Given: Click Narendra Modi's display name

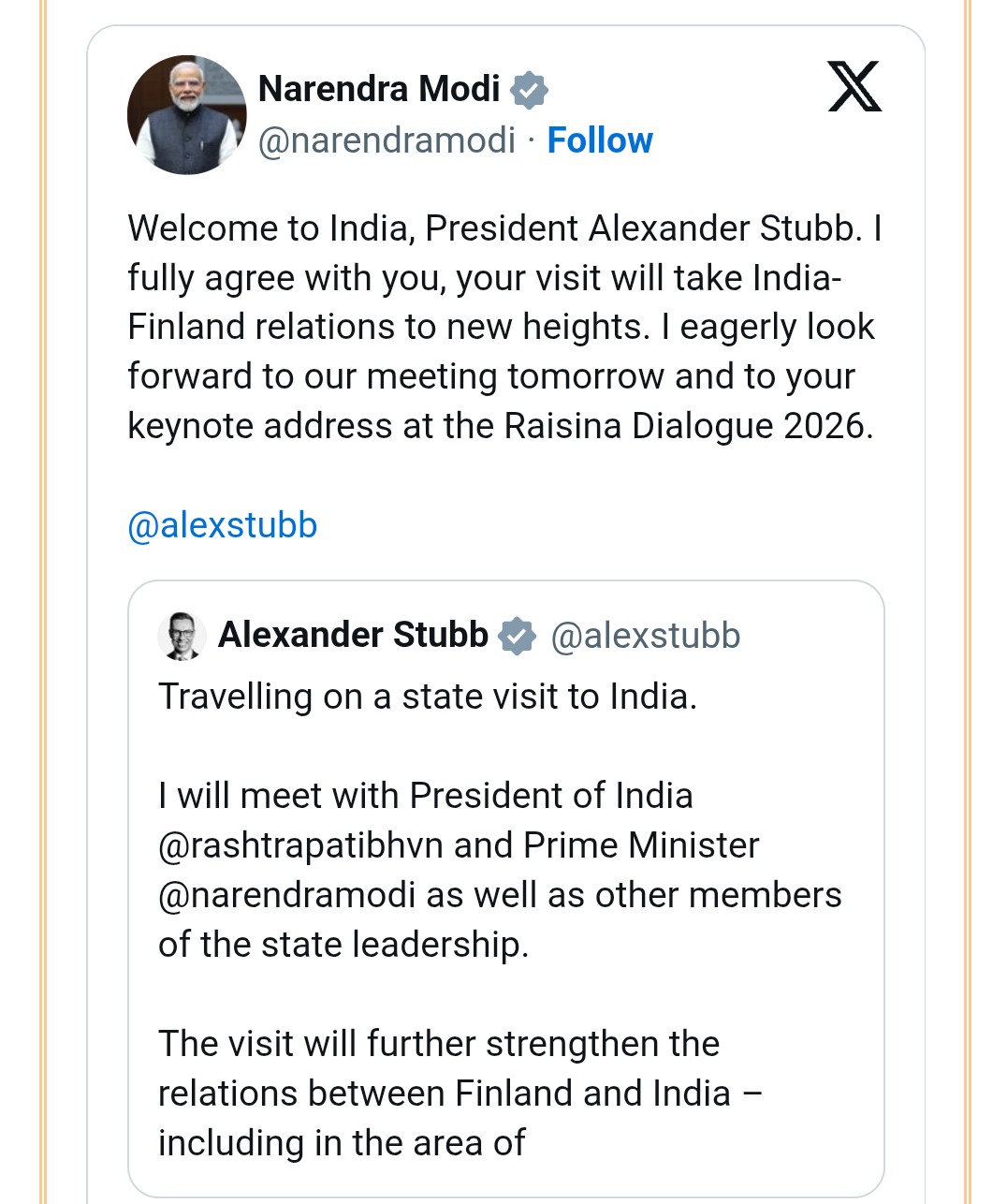Looking at the screenshot, I should point(380,87).
